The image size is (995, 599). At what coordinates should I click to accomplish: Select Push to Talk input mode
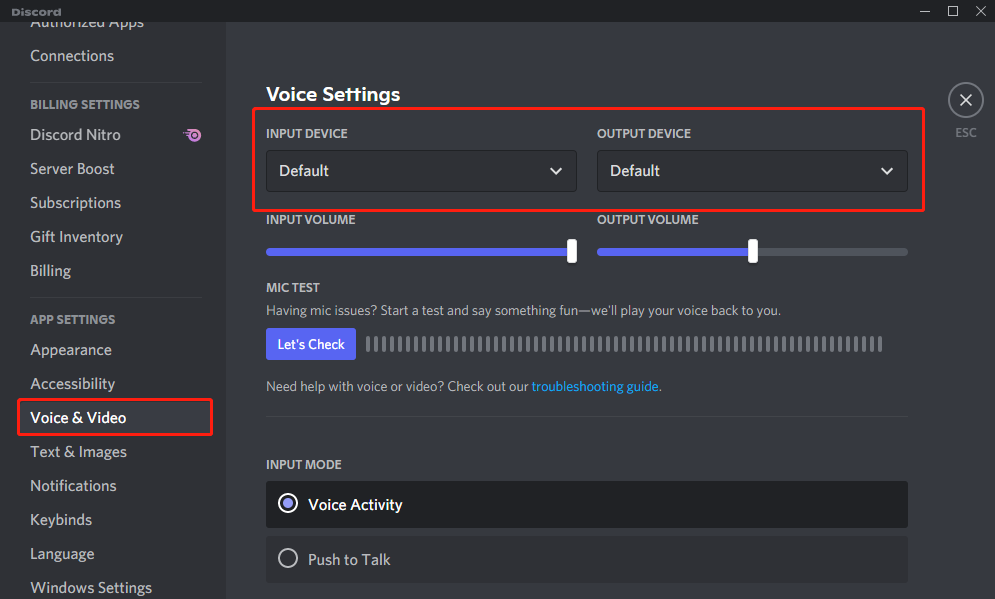586,560
